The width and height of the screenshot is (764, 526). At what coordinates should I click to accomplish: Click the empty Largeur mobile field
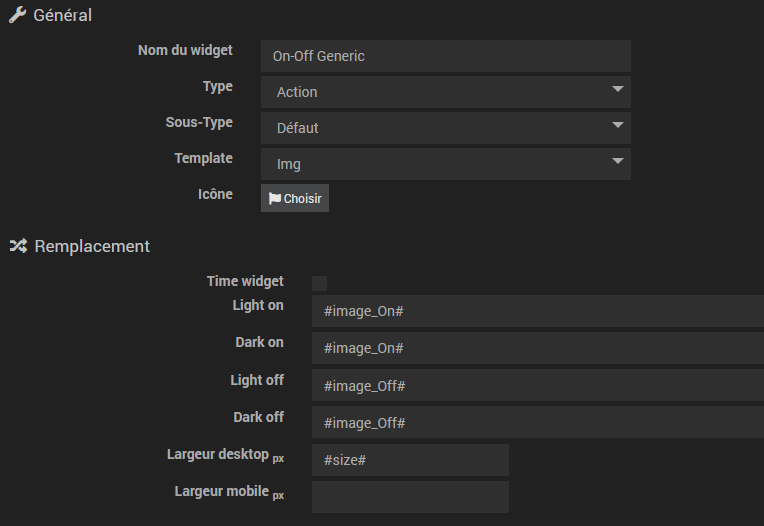click(x=410, y=497)
